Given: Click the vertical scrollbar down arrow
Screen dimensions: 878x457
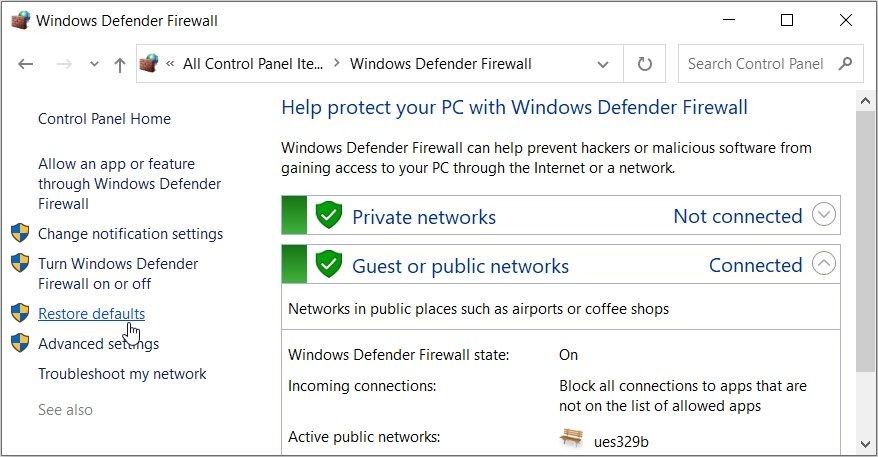Looking at the screenshot, I should point(865,444).
